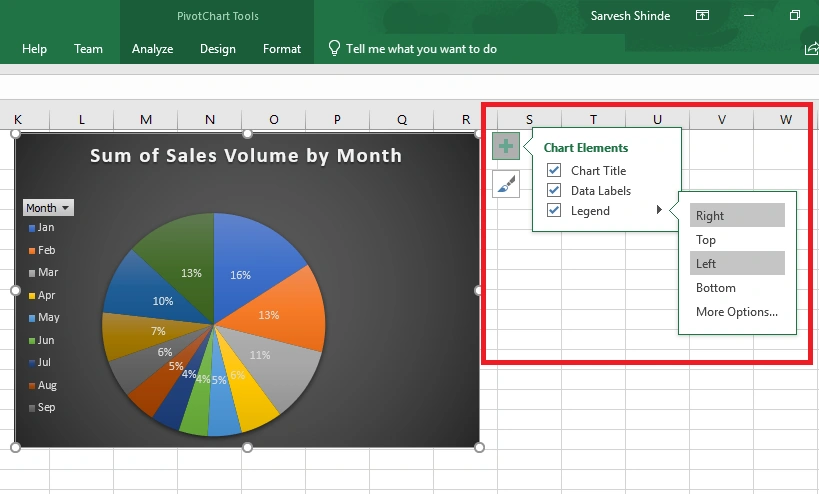819x494 pixels.
Task: Select column header K
Action: tap(18, 120)
